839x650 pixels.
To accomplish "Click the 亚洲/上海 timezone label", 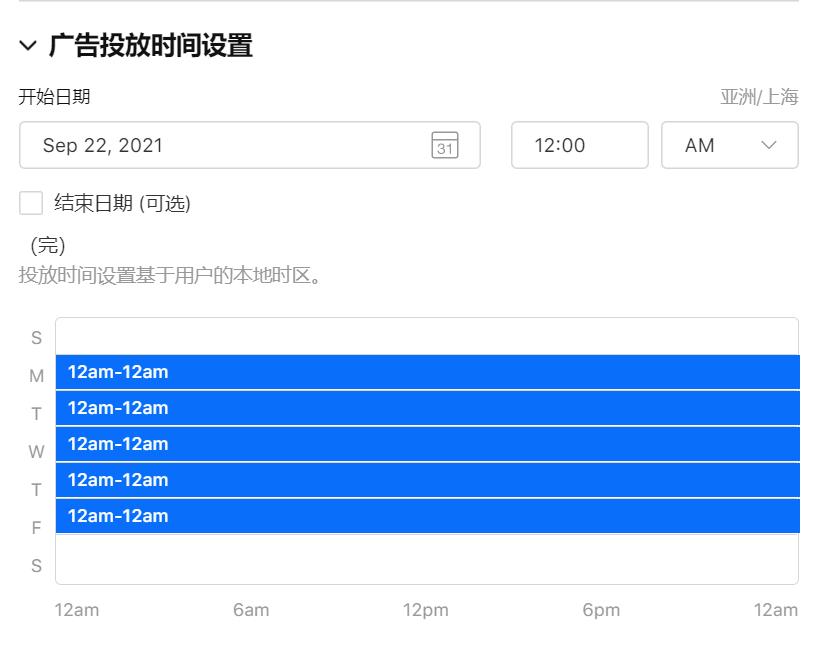I will coord(761,97).
